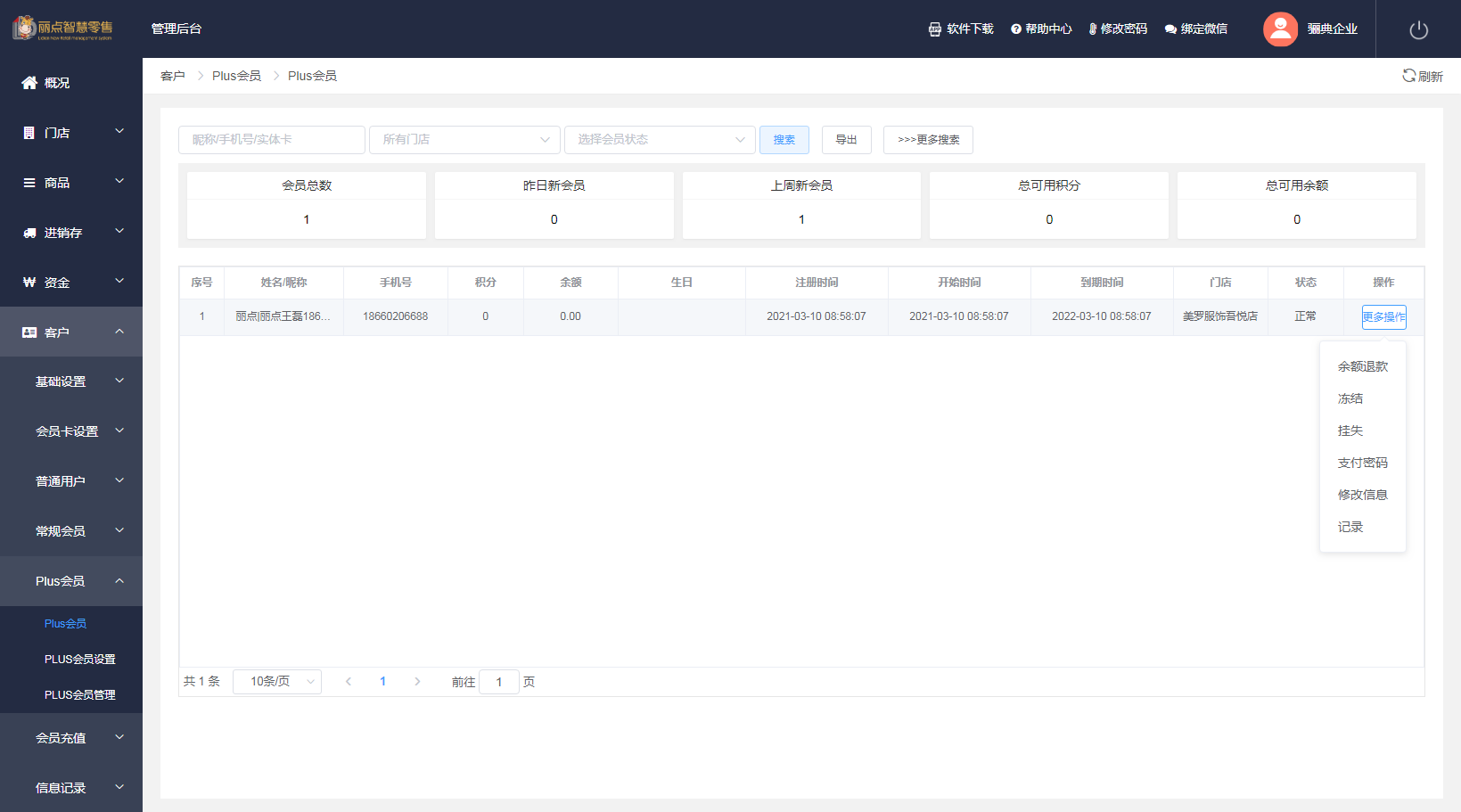Select 修改信息 from the dropdown menu
This screenshot has height=812, width=1461.
(1363, 495)
